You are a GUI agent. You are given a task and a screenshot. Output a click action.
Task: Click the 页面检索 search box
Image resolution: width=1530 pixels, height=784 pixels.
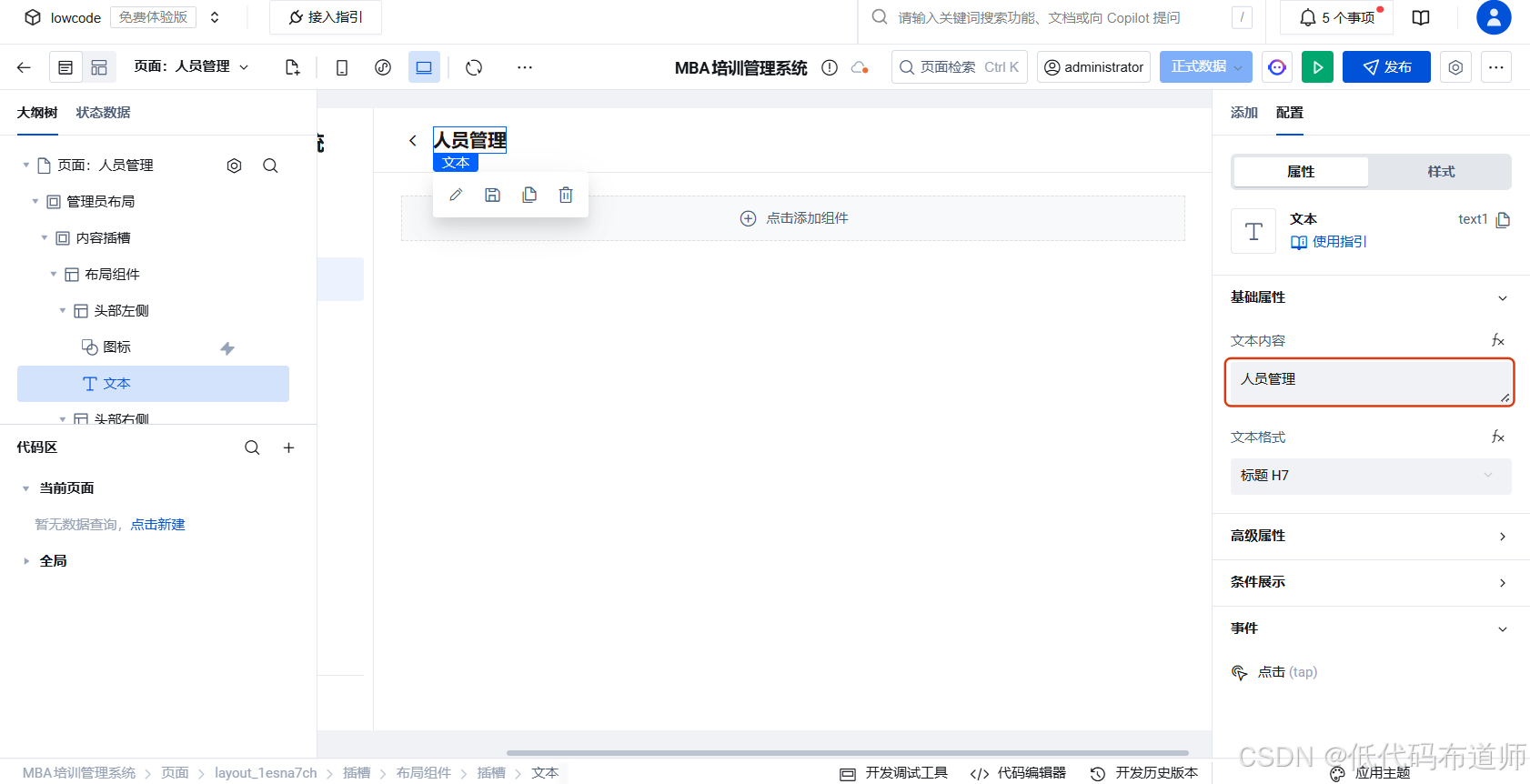pos(959,67)
